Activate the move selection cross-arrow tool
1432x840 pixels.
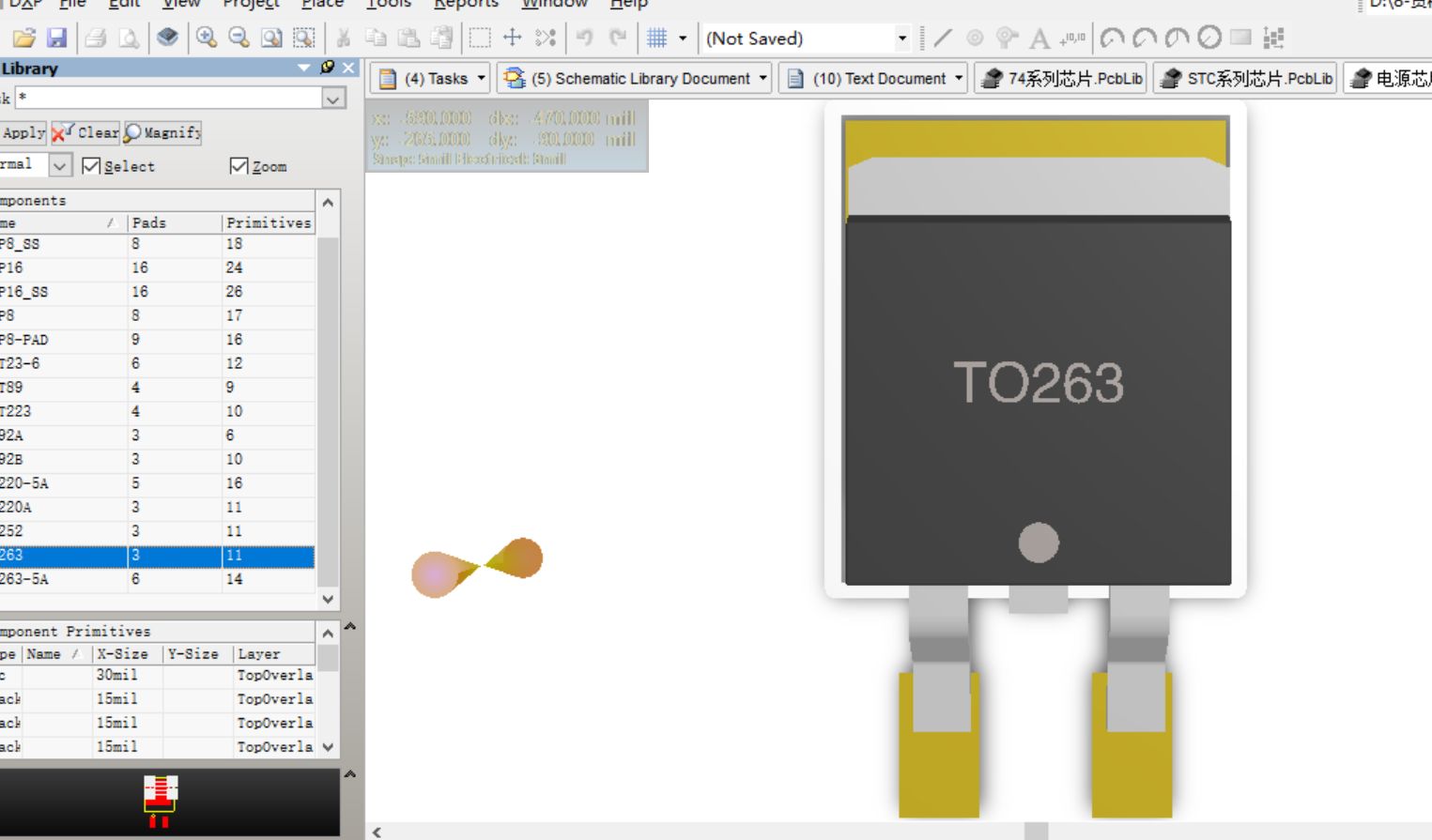pyautogui.click(x=513, y=38)
